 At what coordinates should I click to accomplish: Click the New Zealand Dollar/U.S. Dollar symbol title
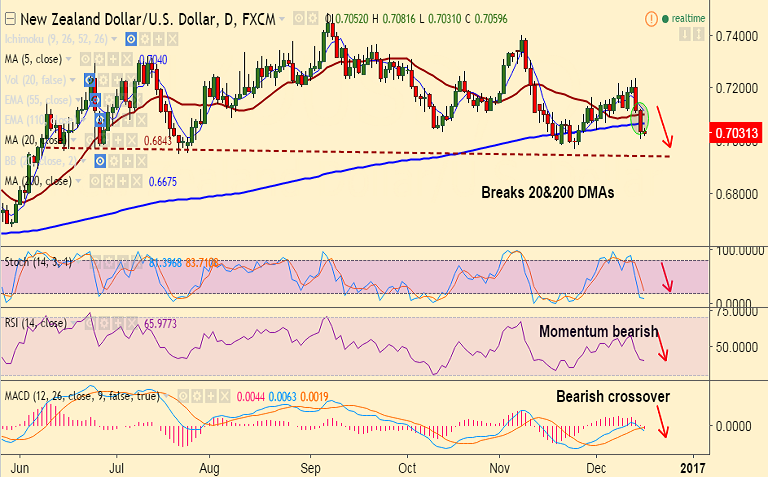click(147, 19)
